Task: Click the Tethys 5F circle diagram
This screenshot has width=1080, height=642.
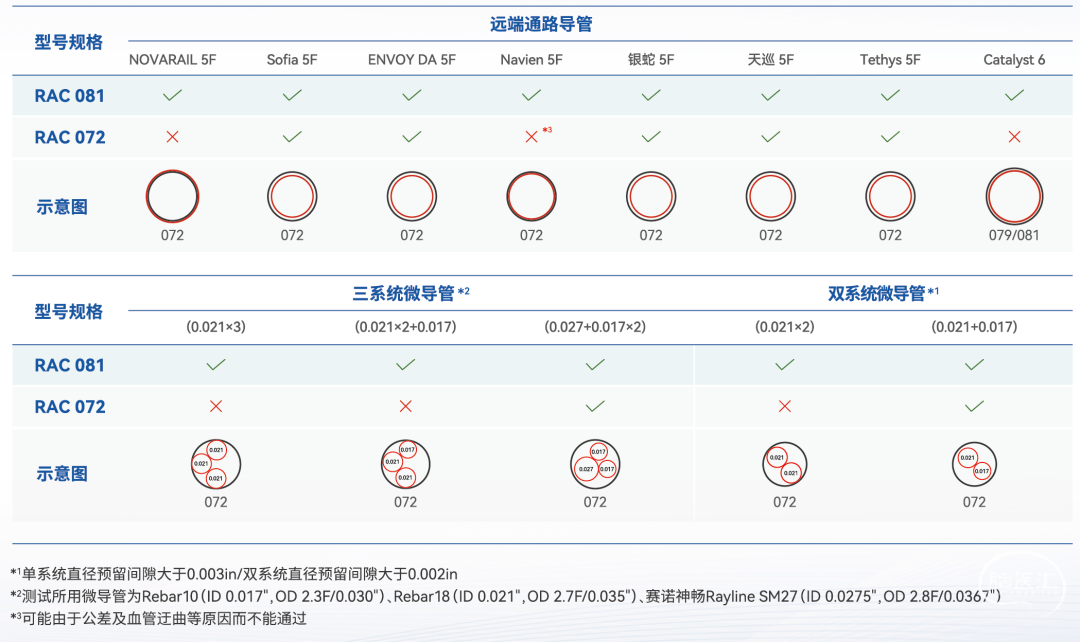Action: click(890, 196)
